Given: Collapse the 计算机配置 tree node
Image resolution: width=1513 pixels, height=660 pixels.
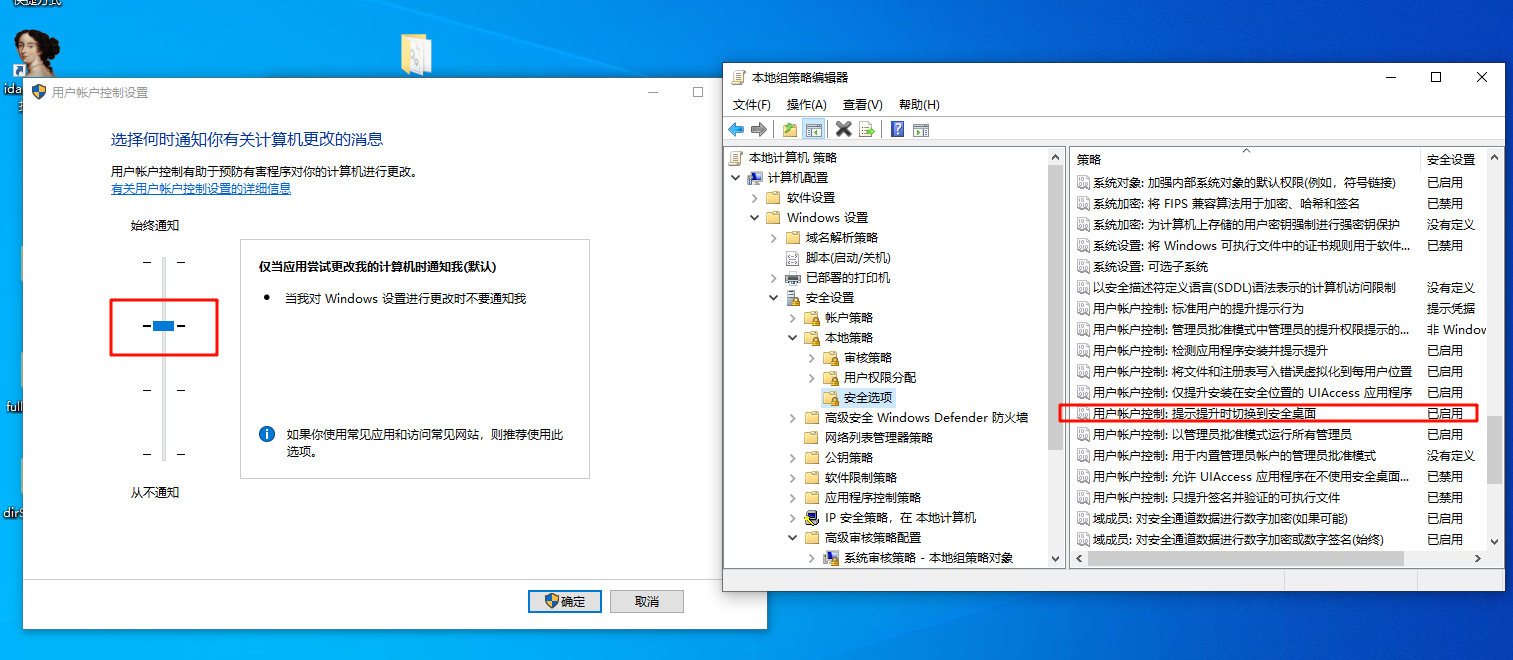Looking at the screenshot, I should [x=735, y=178].
